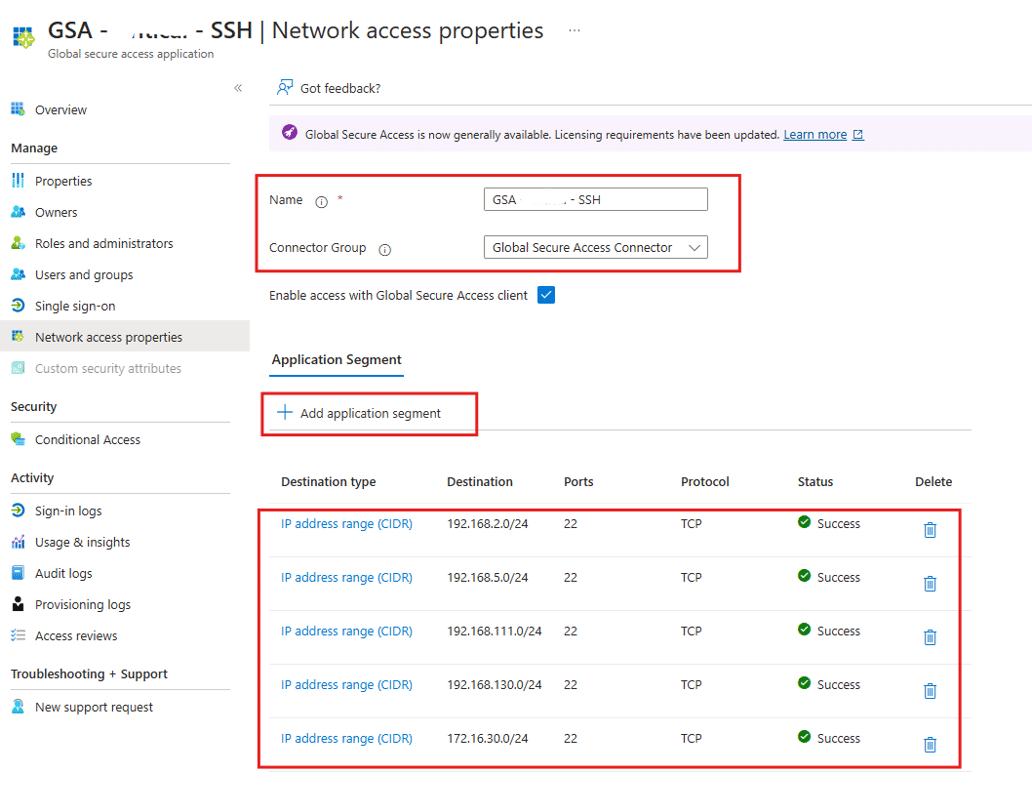Open Access reviews
Screen dimensions: 1032x793
coord(76,636)
